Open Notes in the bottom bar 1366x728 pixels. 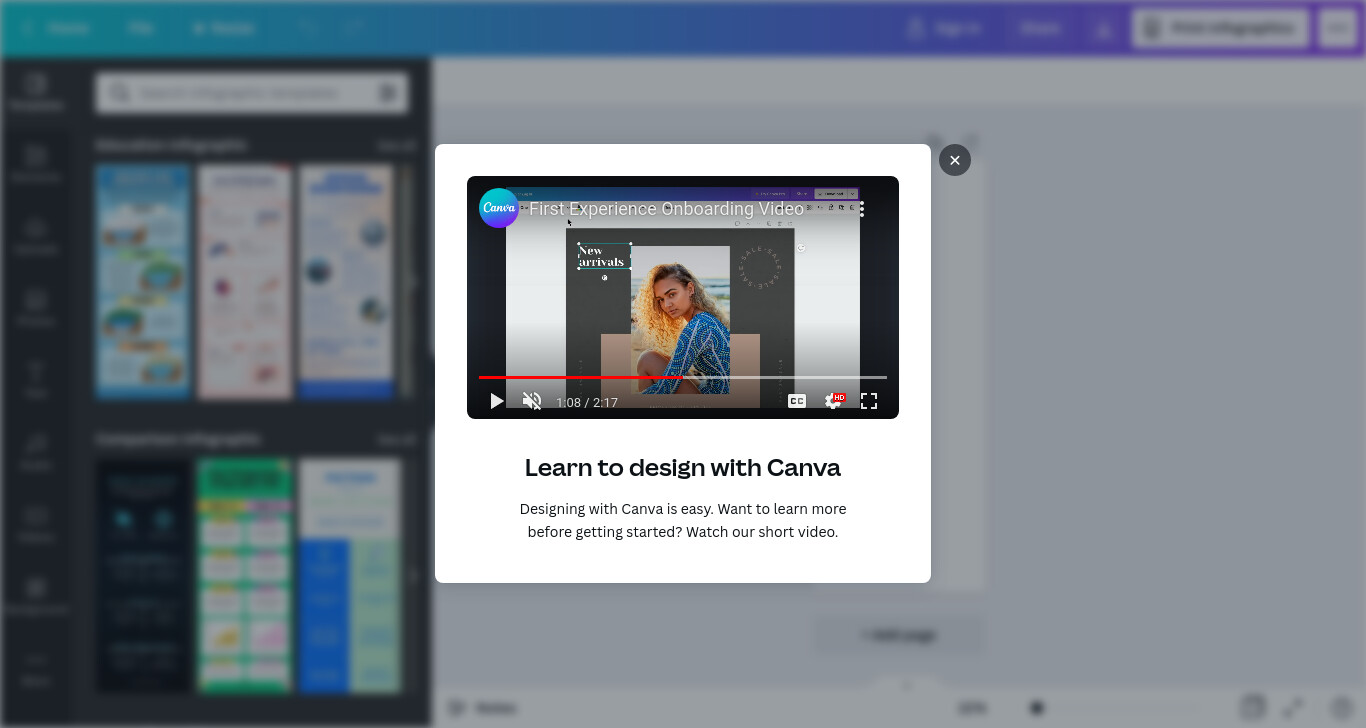[x=483, y=708]
